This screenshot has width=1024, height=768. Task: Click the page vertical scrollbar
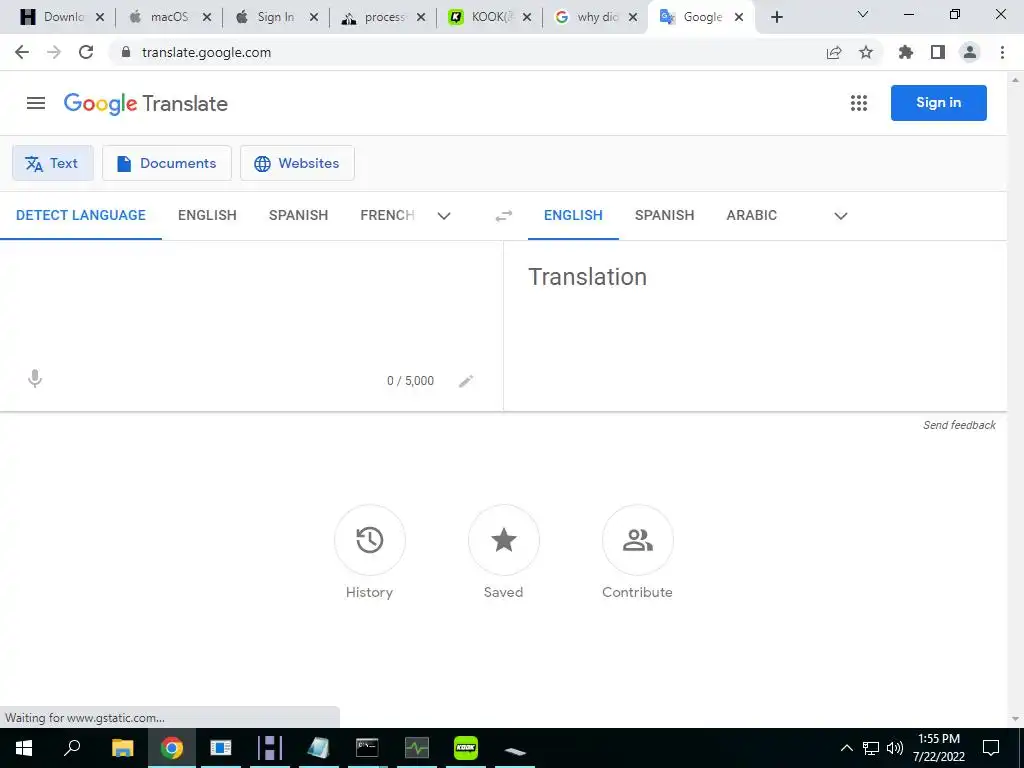click(1015, 398)
